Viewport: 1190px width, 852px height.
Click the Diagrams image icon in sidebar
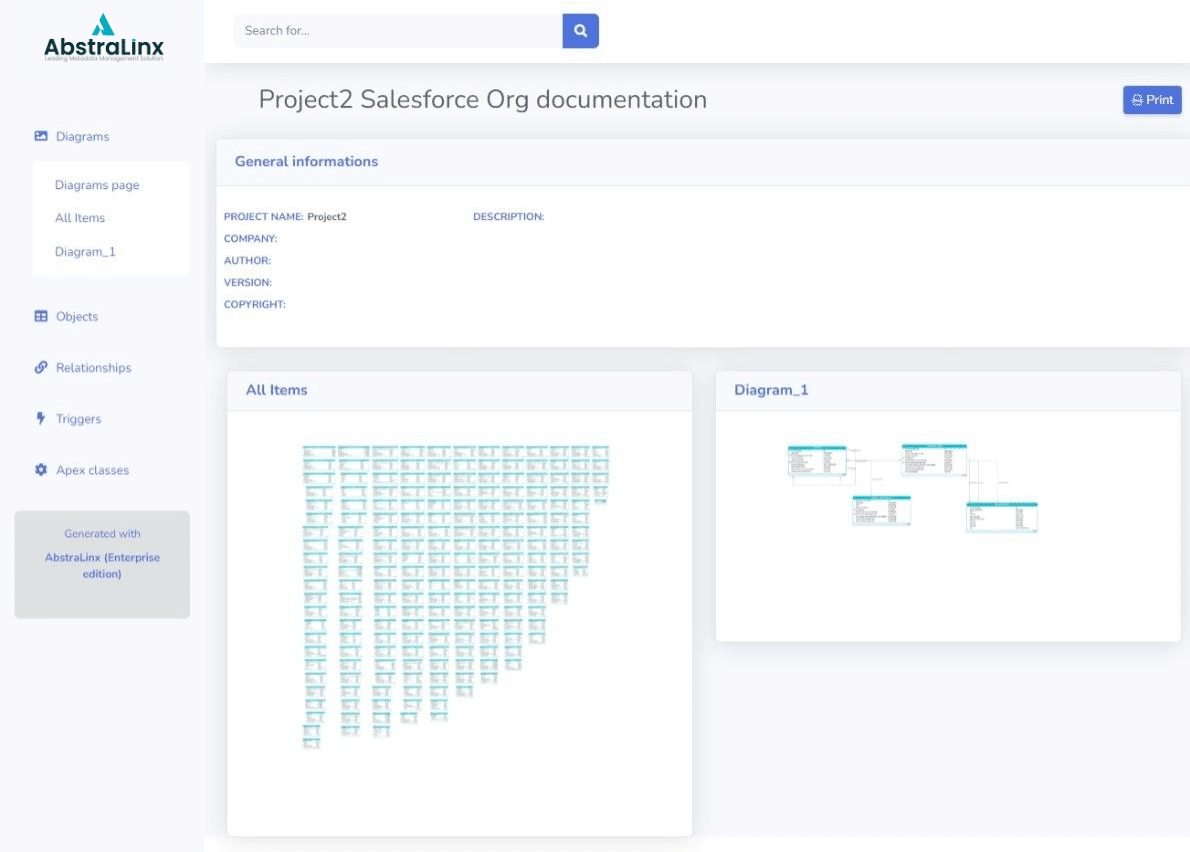41,136
